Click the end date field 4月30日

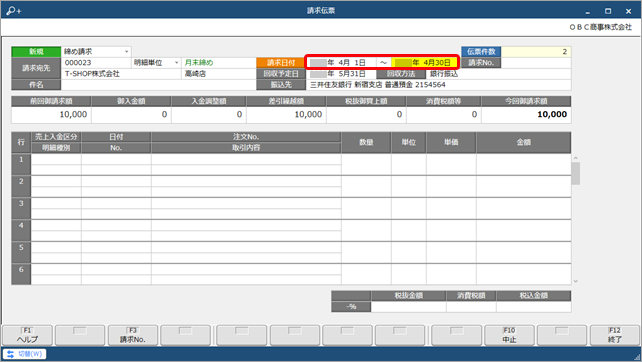(424, 63)
